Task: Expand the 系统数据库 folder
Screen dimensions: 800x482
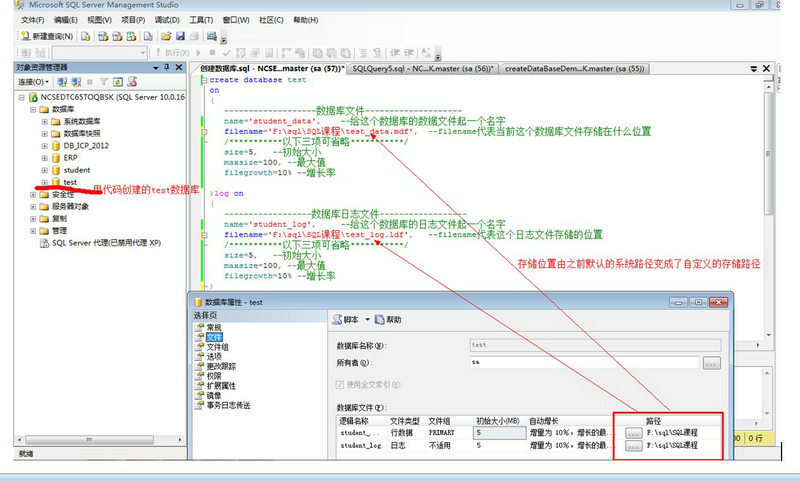Action: coord(44,121)
